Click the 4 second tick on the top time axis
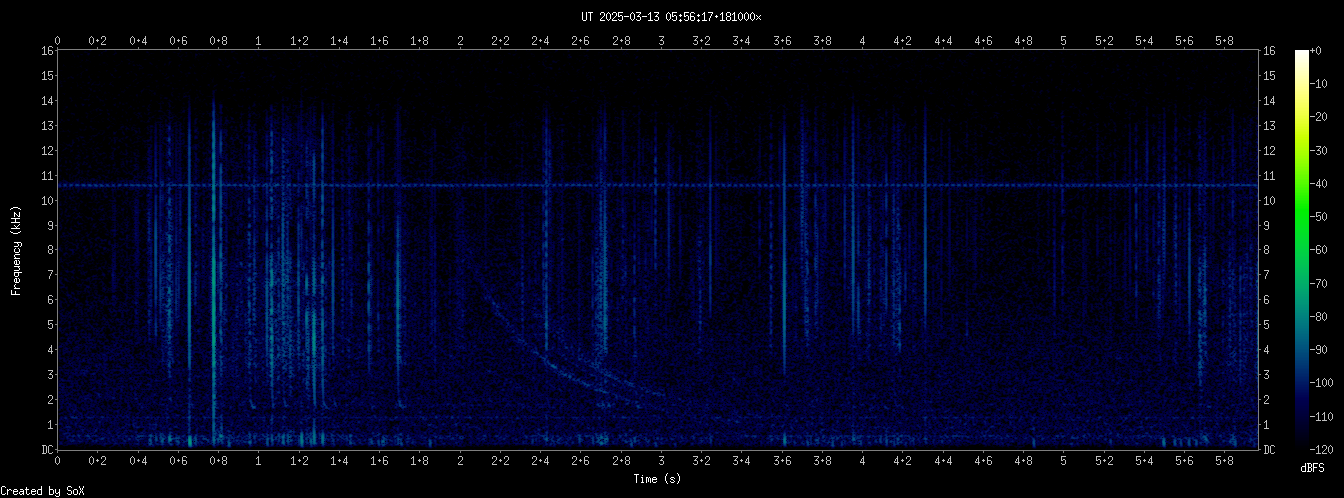Image resolution: width=1344 pixels, height=498 pixels. coord(862,40)
